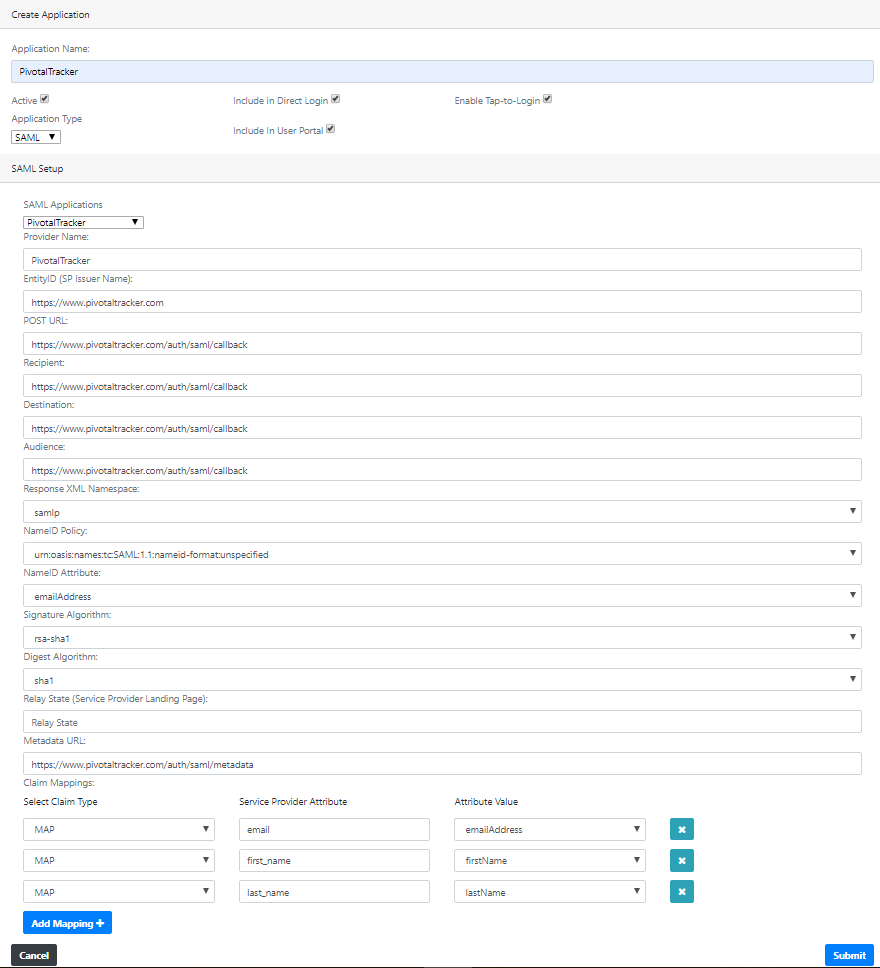Image resolution: width=880 pixels, height=968 pixels.
Task: Open lastName attribute value dropdown
Action: click(x=550, y=891)
